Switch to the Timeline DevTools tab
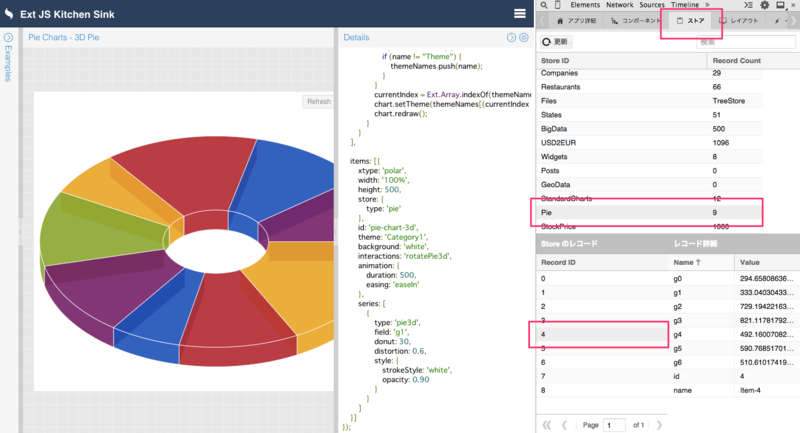Image resolution: width=800 pixels, height=433 pixels. [685, 5]
